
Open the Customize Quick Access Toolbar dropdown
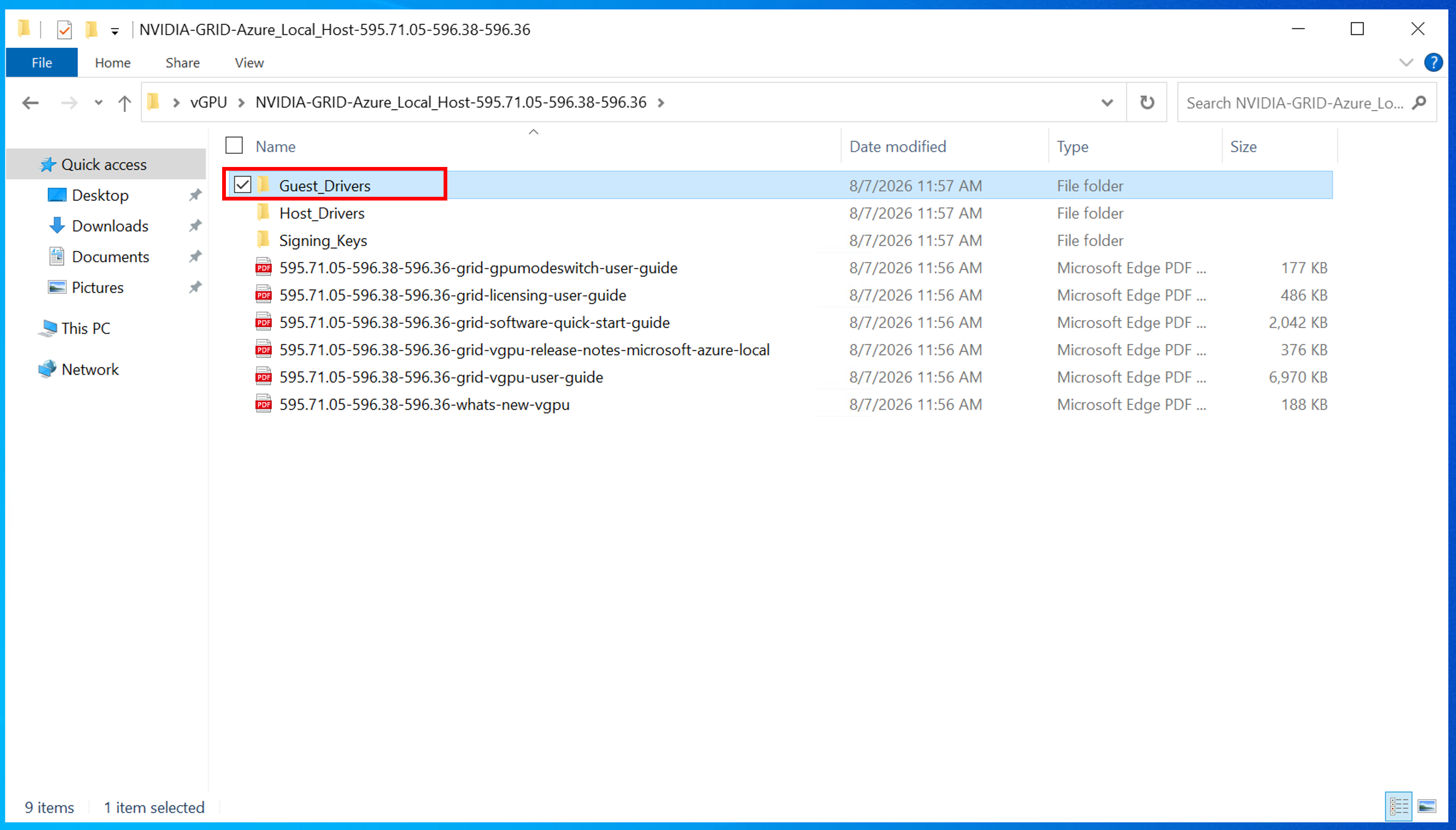115,31
